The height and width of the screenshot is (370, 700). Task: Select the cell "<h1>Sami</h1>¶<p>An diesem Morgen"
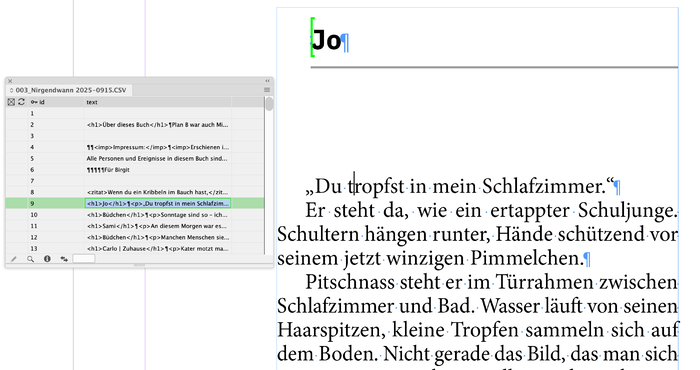coord(158,226)
